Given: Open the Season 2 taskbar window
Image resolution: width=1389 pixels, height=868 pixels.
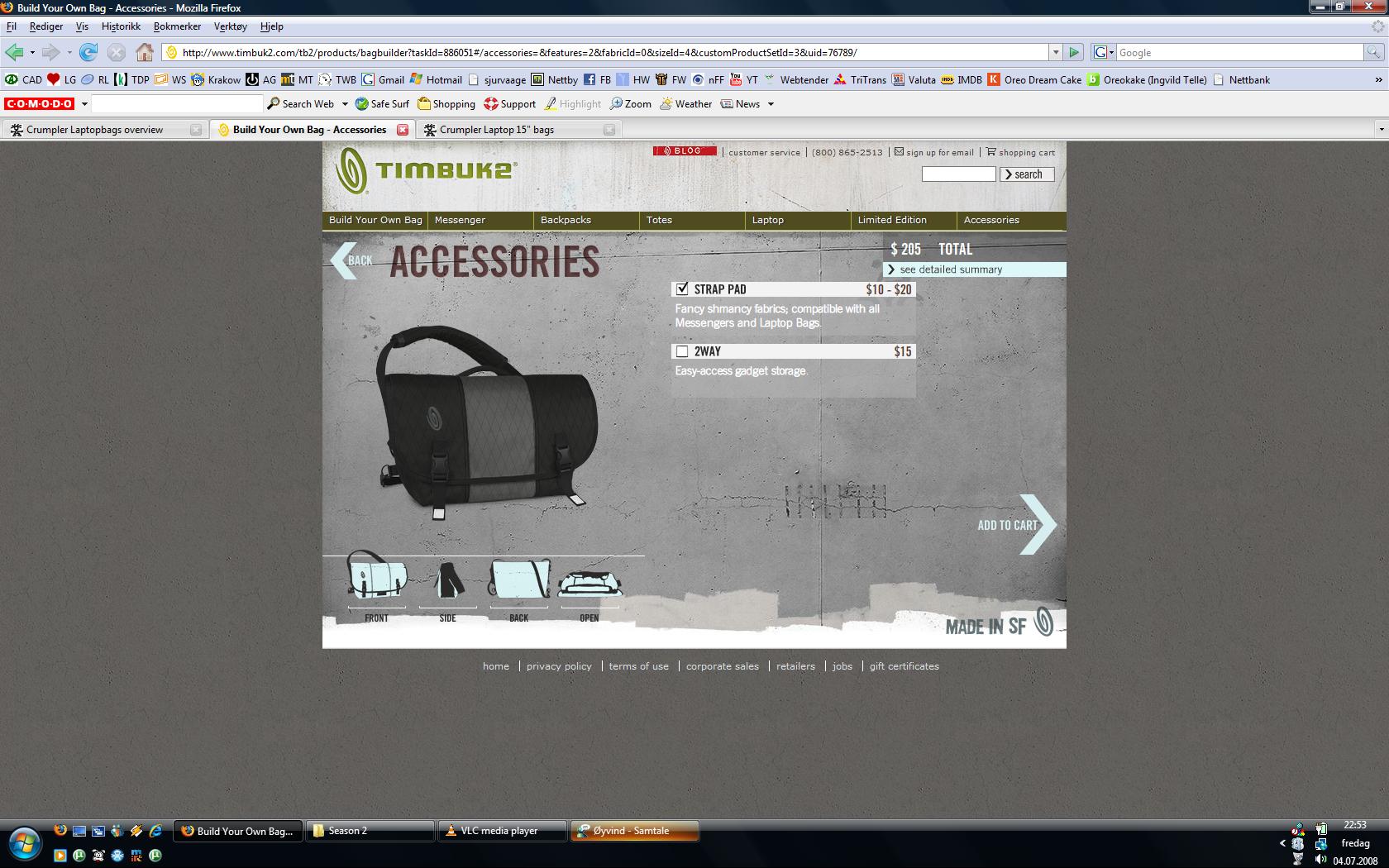Looking at the screenshot, I should [x=370, y=831].
